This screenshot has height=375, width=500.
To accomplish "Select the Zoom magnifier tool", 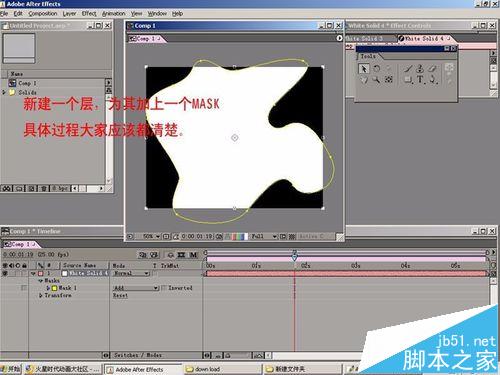I will click(376, 80).
